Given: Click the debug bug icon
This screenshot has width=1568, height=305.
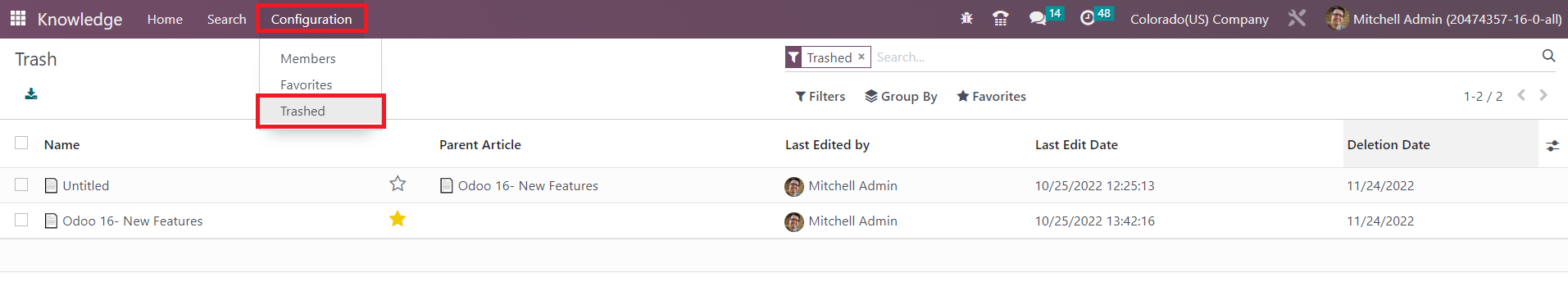Looking at the screenshot, I should click(966, 18).
